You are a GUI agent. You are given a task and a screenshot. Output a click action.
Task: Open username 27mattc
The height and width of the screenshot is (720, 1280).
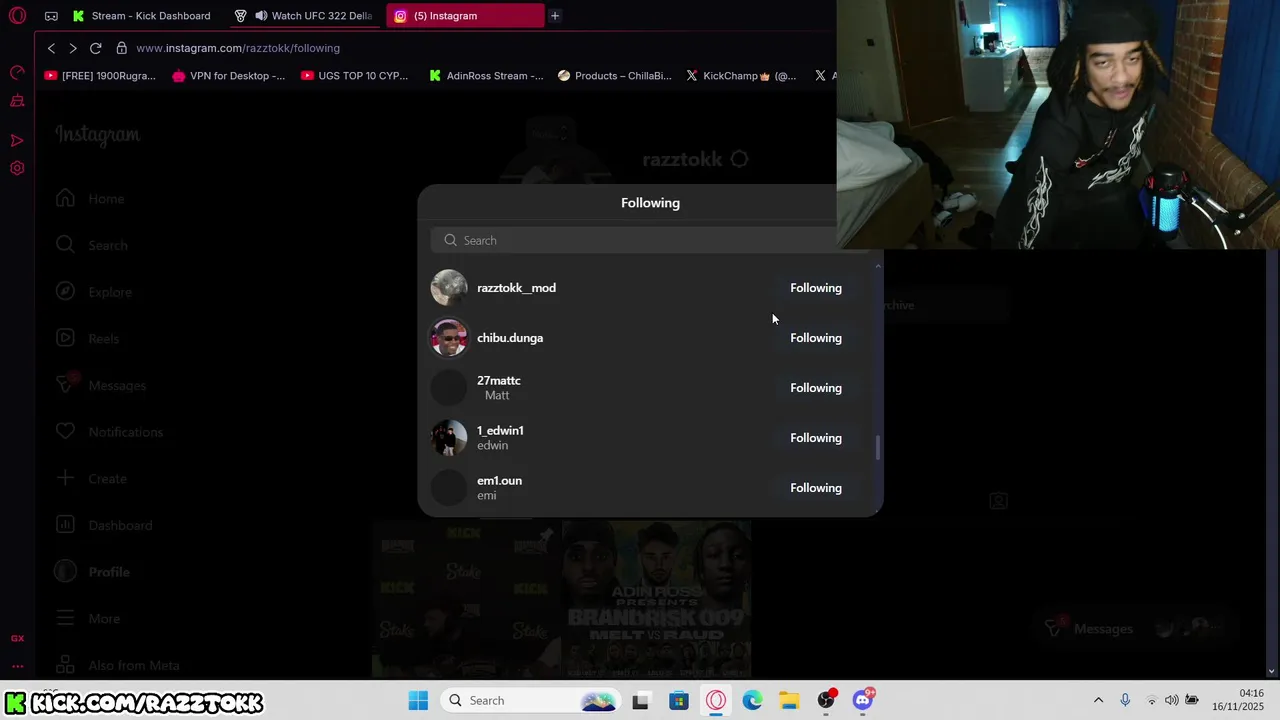(x=499, y=381)
